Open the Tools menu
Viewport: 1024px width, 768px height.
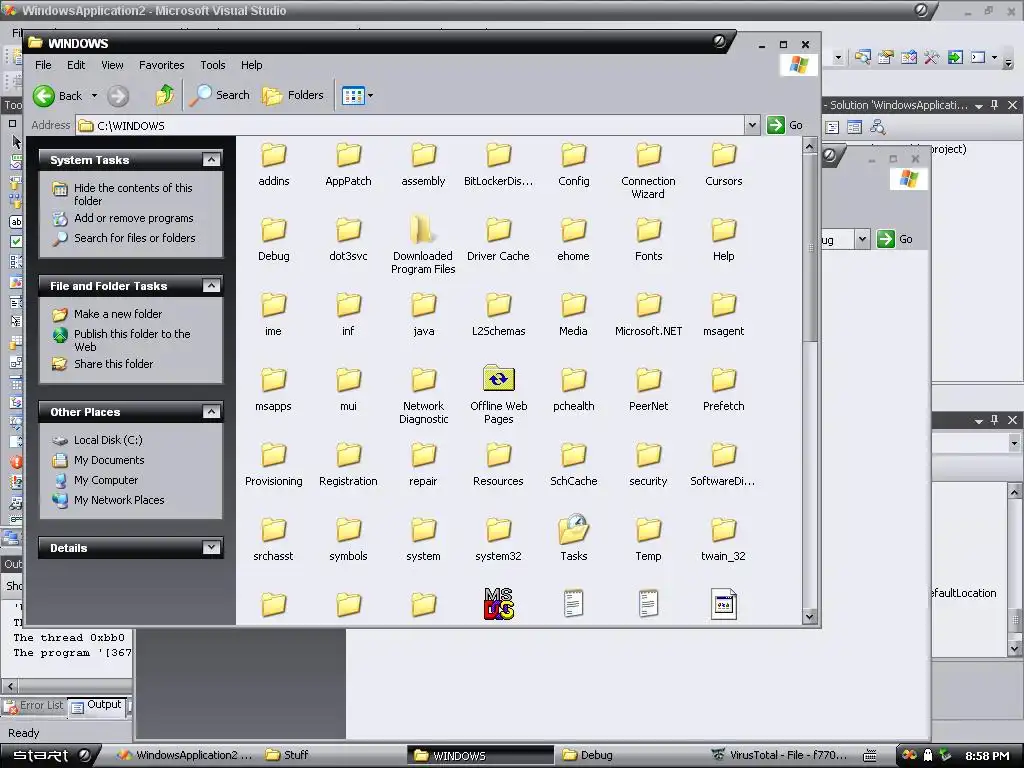click(212, 65)
